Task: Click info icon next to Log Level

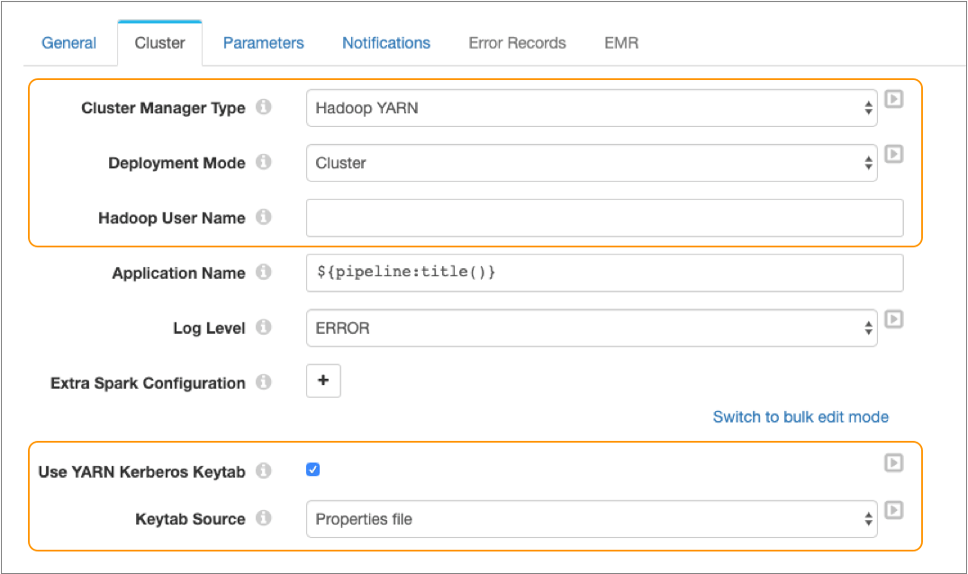Action: click(264, 327)
